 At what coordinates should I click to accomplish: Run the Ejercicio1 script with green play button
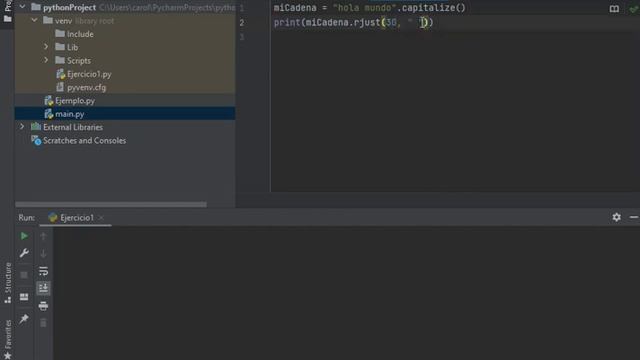pos(24,236)
